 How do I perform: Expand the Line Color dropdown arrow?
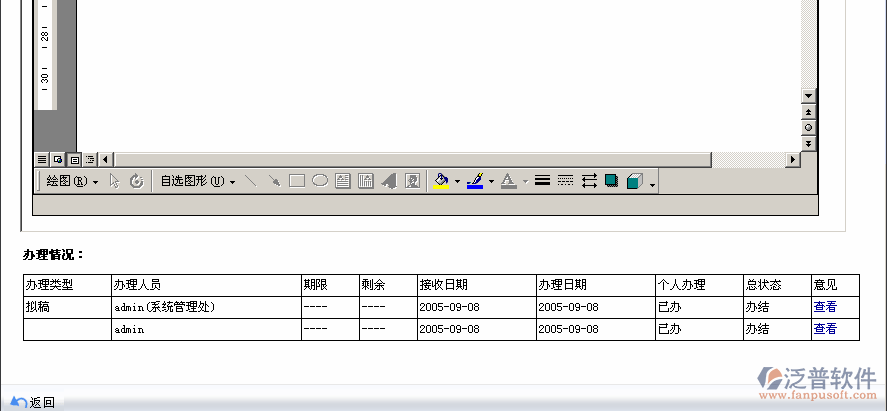point(491,182)
